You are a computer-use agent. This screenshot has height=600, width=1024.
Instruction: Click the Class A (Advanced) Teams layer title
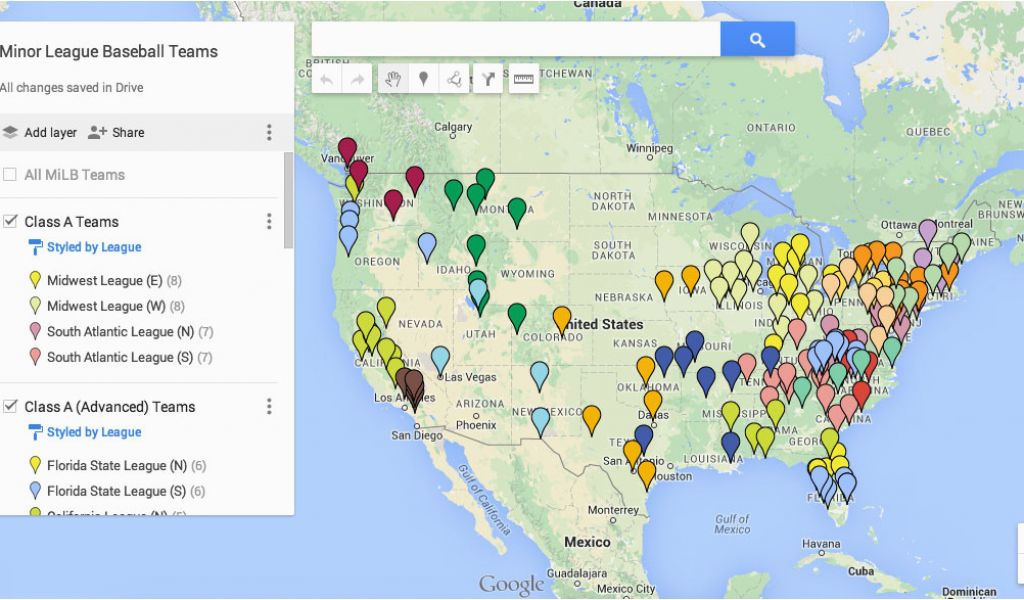[x=110, y=407]
